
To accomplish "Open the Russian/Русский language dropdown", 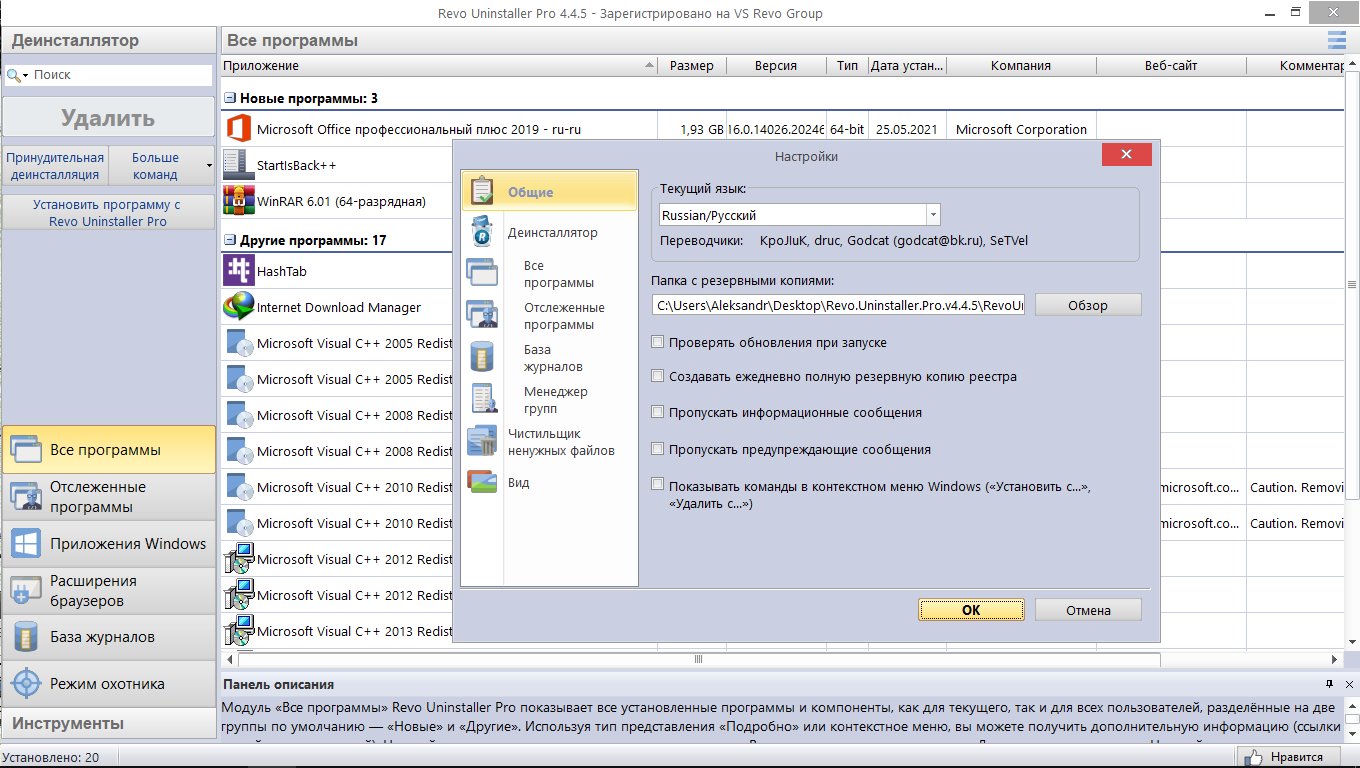I will (x=932, y=215).
